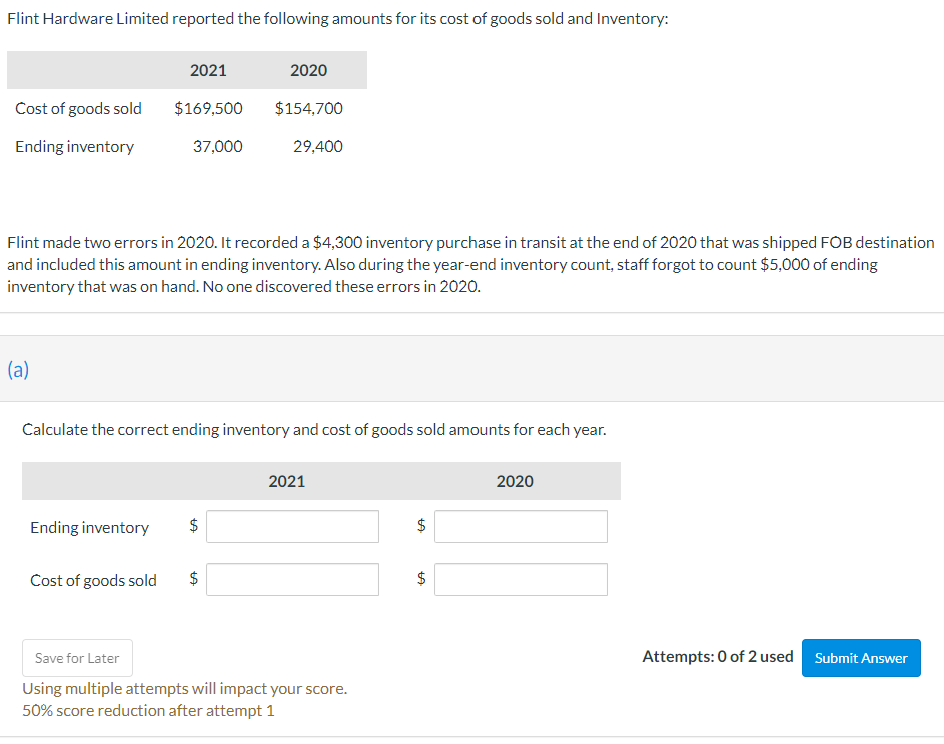
Task: Click the Attempts: 0 of 2 used text
Action: tap(717, 657)
